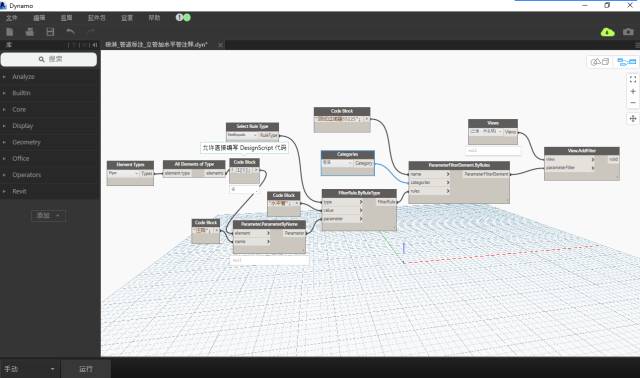Click the rules input port of ParameterFilterElement.ByRules
Screen dimensions: 640x378
click(430, 191)
